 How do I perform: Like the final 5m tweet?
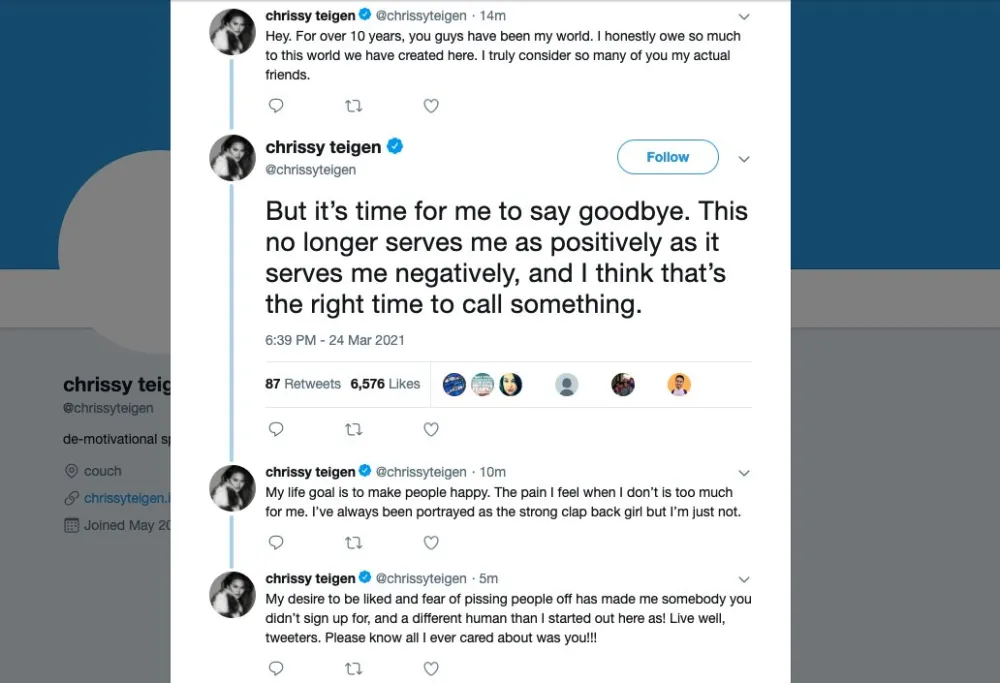pos(431,668)
